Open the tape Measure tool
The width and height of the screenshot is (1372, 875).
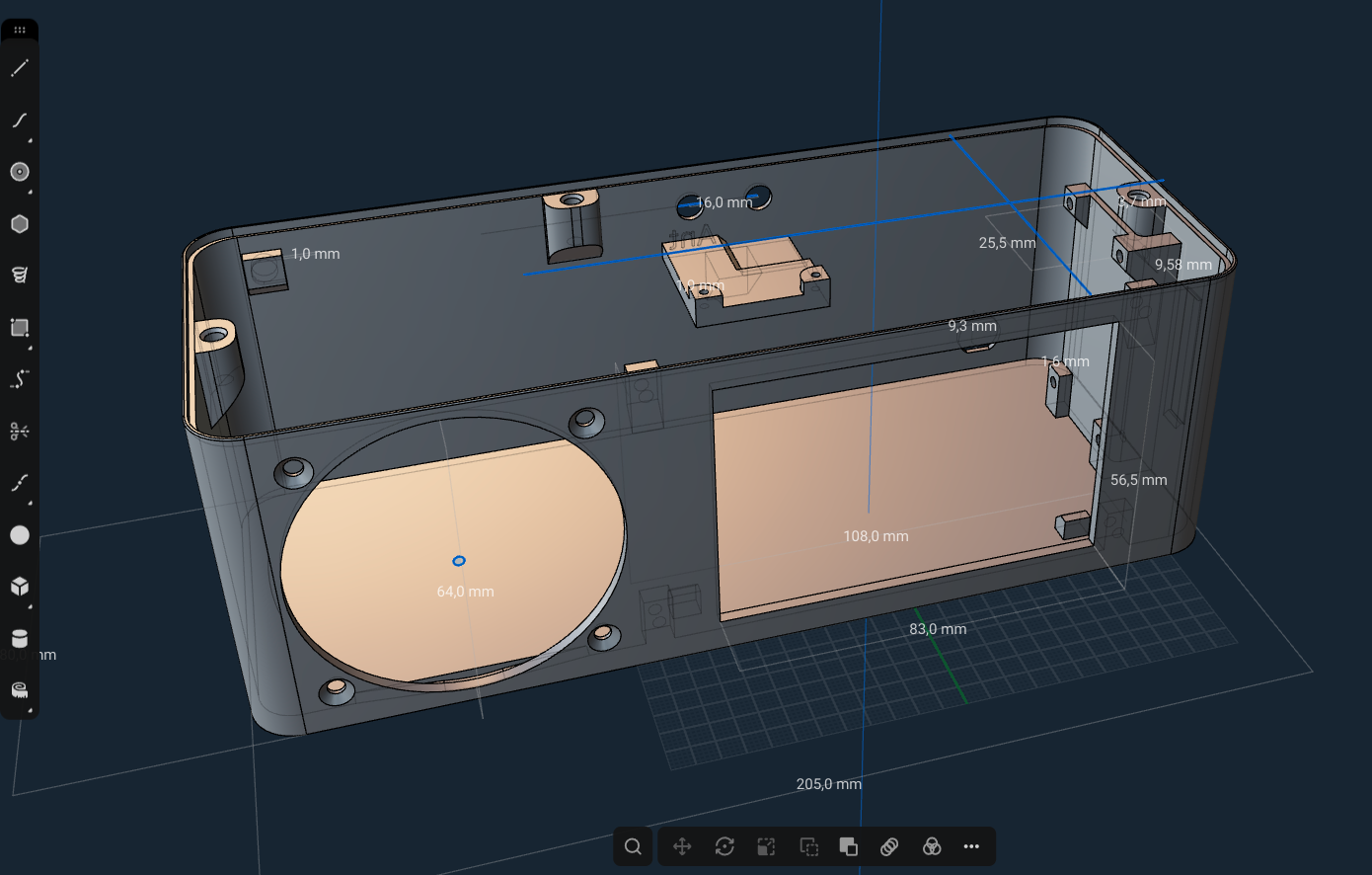pos(20,689)
